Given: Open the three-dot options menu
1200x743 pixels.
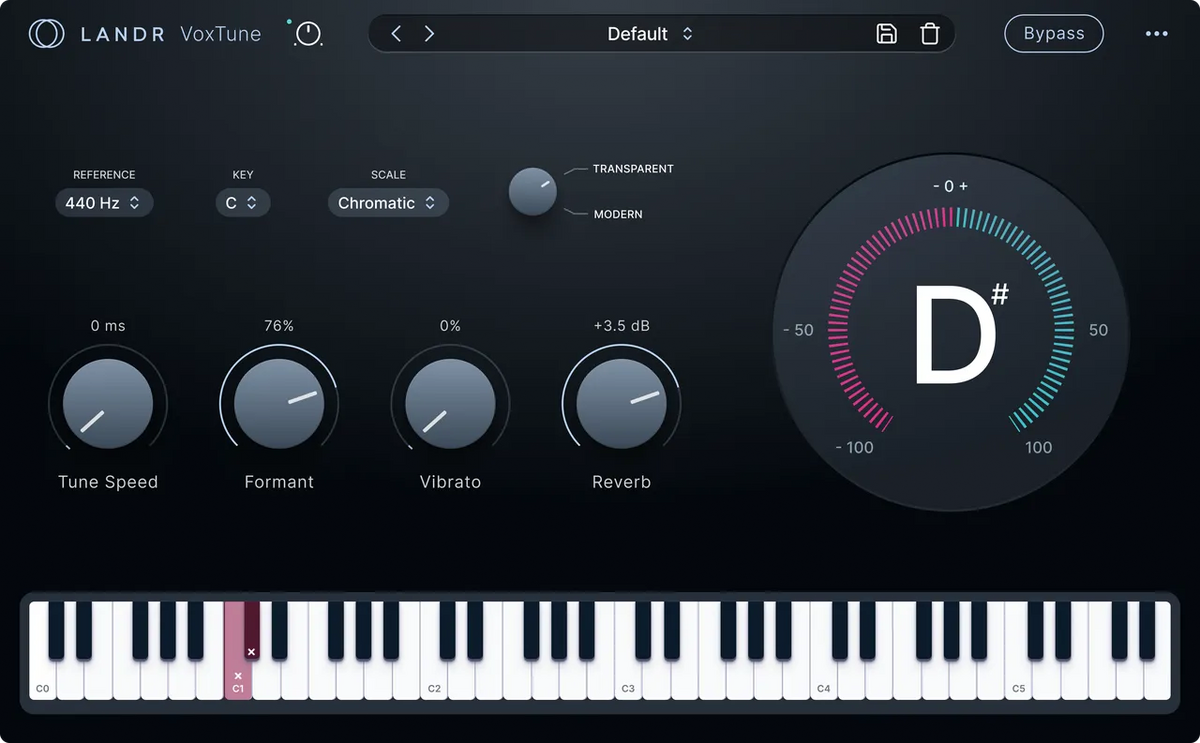Looking at the screenshot, I should [1156, 33].
